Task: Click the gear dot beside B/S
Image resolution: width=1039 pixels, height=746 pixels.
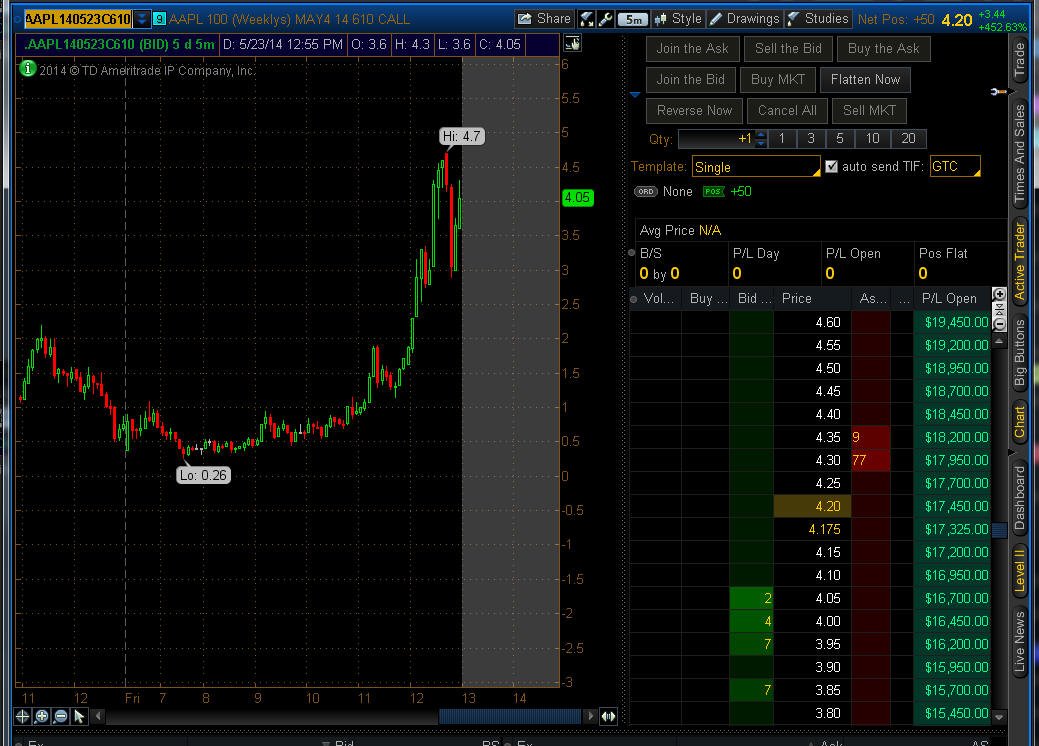Action: tap(631, 252)
